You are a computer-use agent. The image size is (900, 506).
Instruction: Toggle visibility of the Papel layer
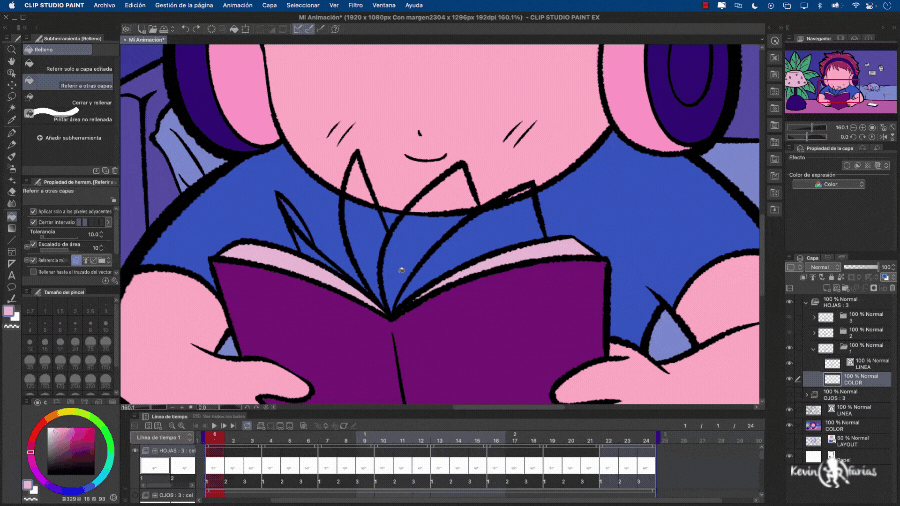tap(790, 457)
